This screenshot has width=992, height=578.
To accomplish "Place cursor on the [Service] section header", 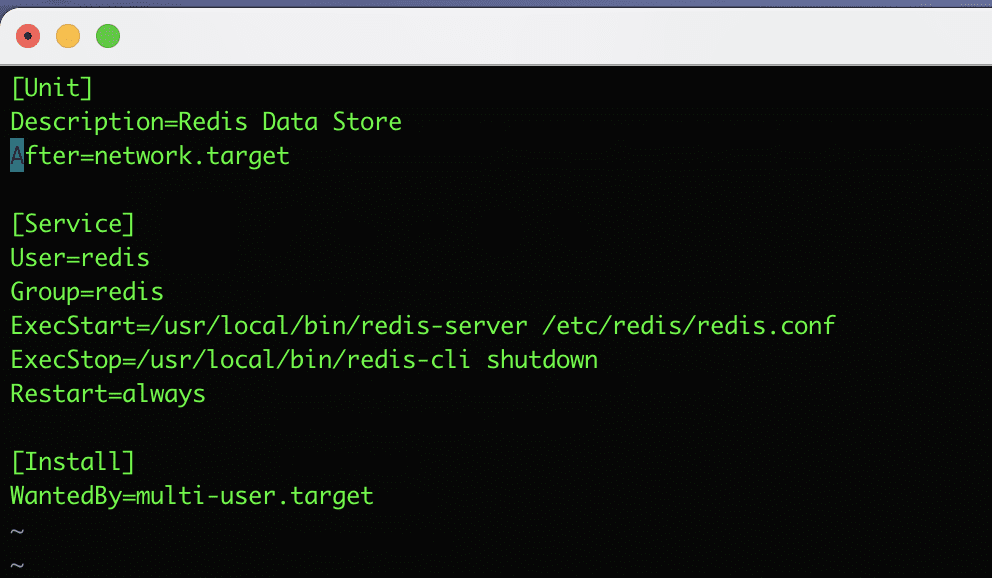I will tap(72, 224).
